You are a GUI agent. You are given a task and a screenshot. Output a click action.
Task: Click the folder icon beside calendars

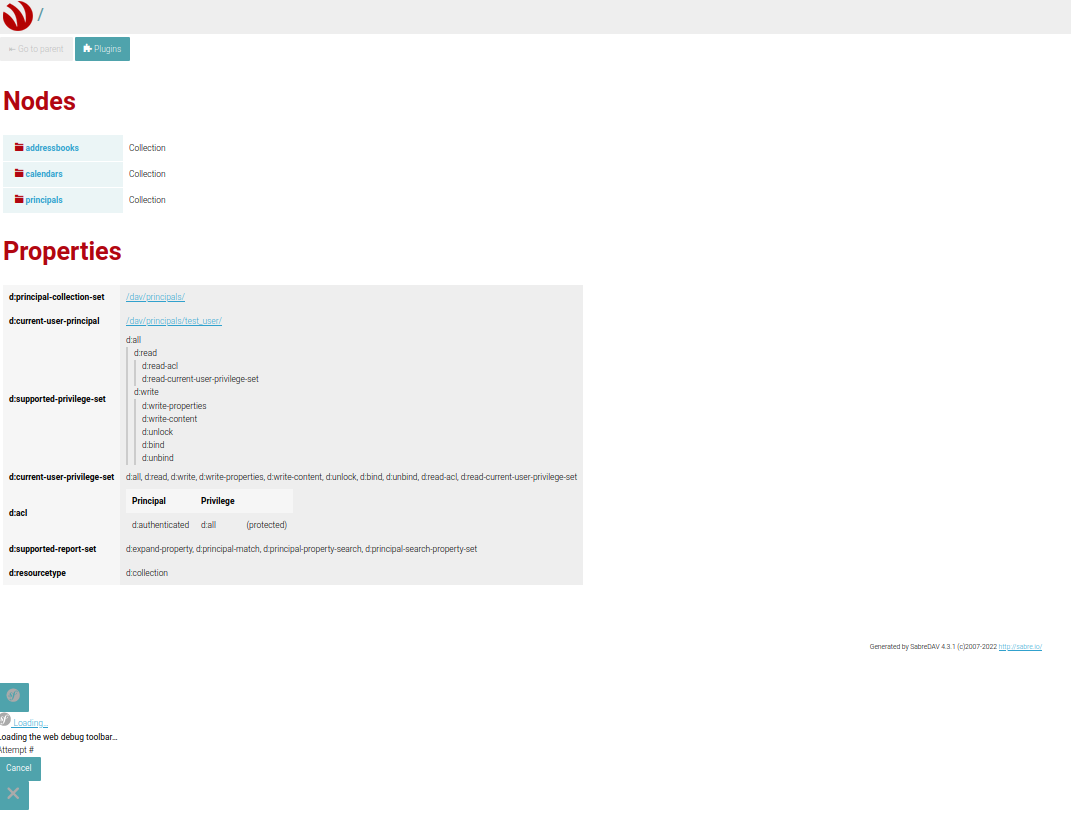[x=19, y=174]
